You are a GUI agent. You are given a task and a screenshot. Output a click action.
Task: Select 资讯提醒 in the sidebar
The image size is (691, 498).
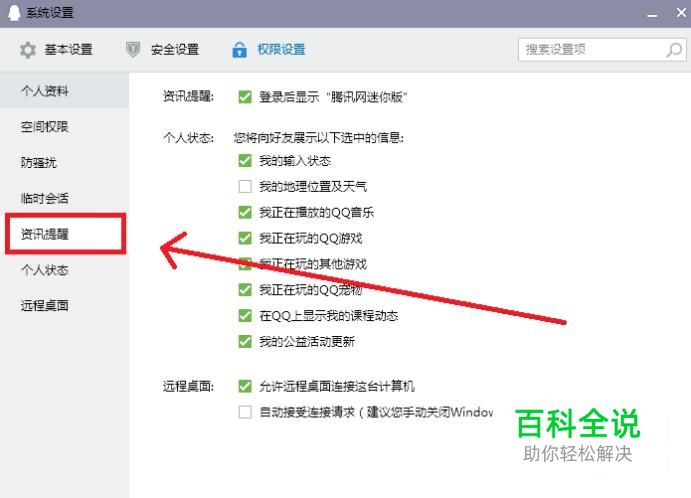click(x=65, y=234)
